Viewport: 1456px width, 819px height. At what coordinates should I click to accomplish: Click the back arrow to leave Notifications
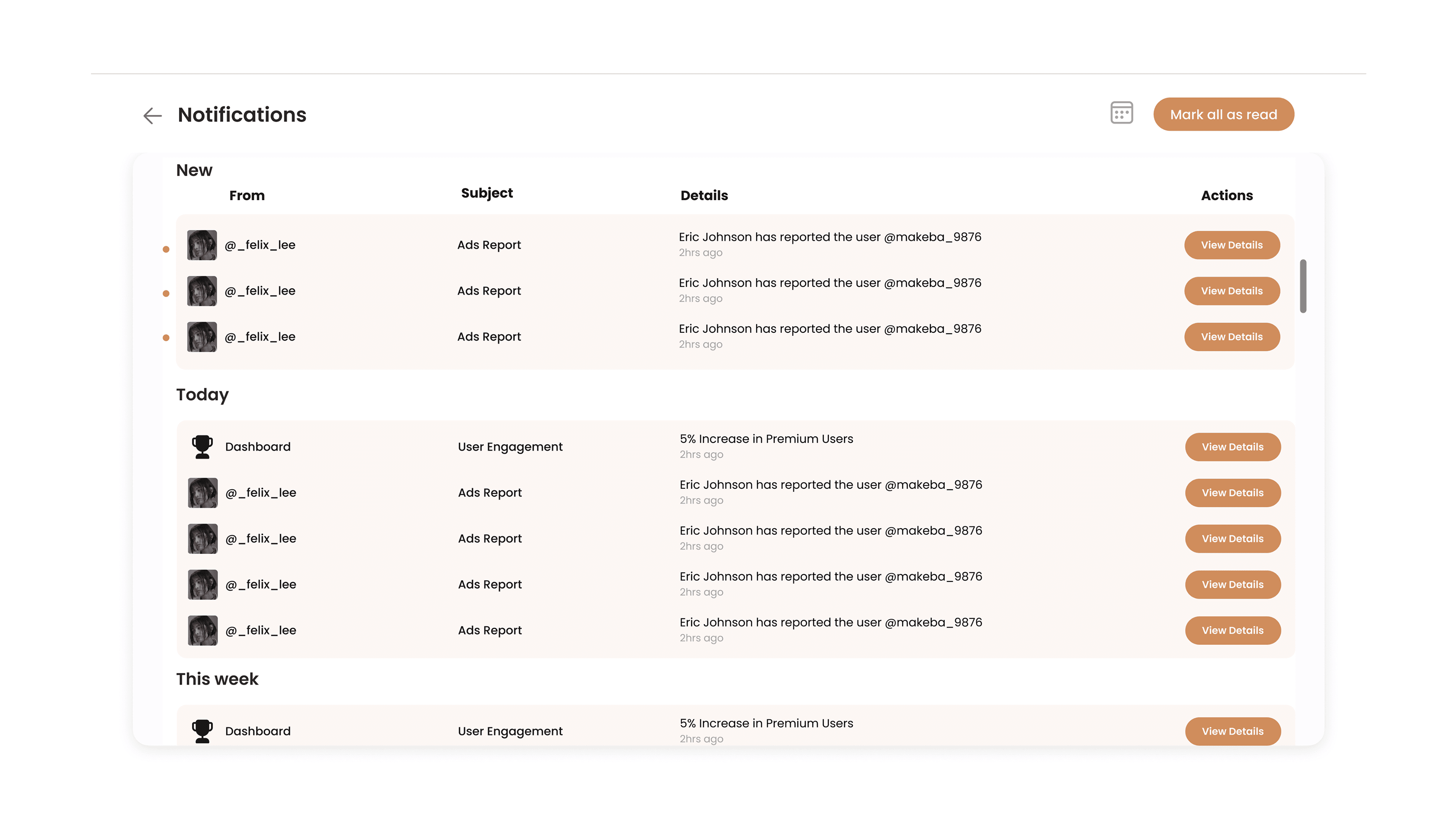click(152, 116)
